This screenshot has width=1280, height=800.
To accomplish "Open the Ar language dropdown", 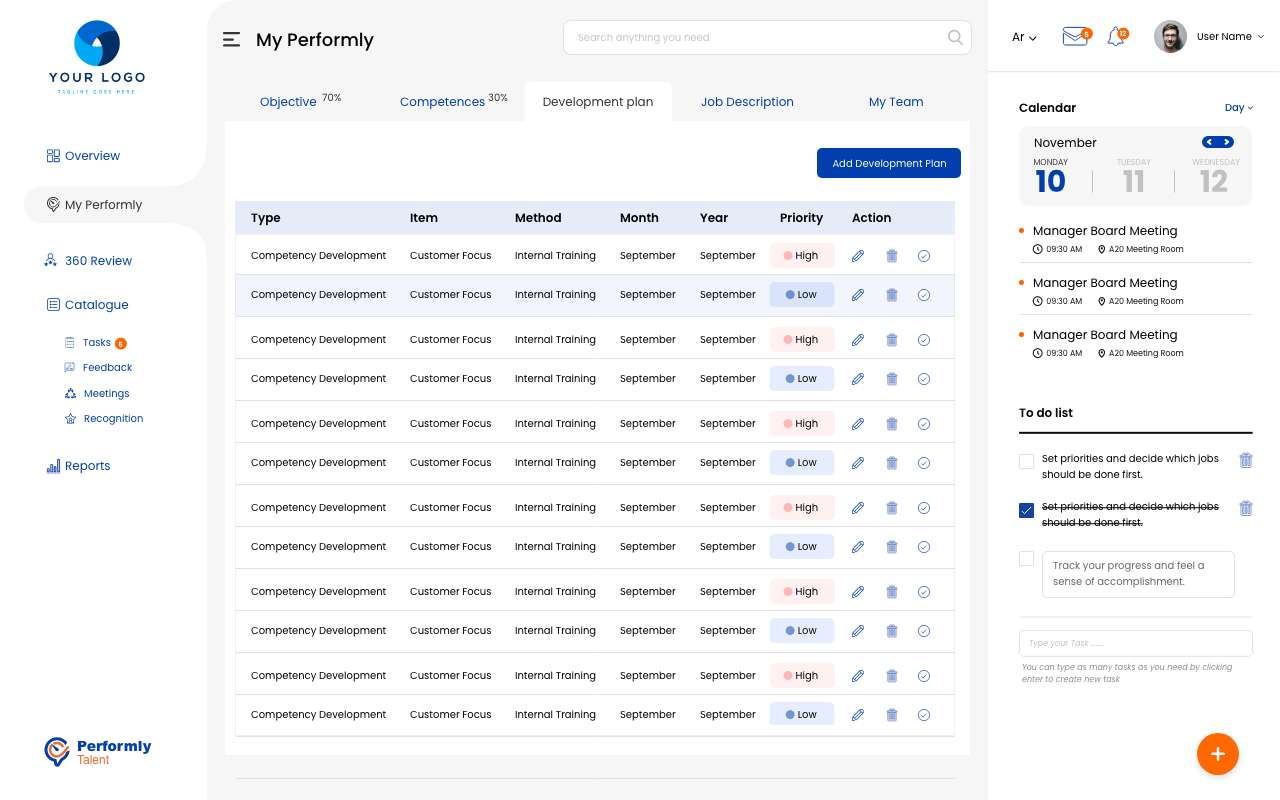I will pos(1024,38).
